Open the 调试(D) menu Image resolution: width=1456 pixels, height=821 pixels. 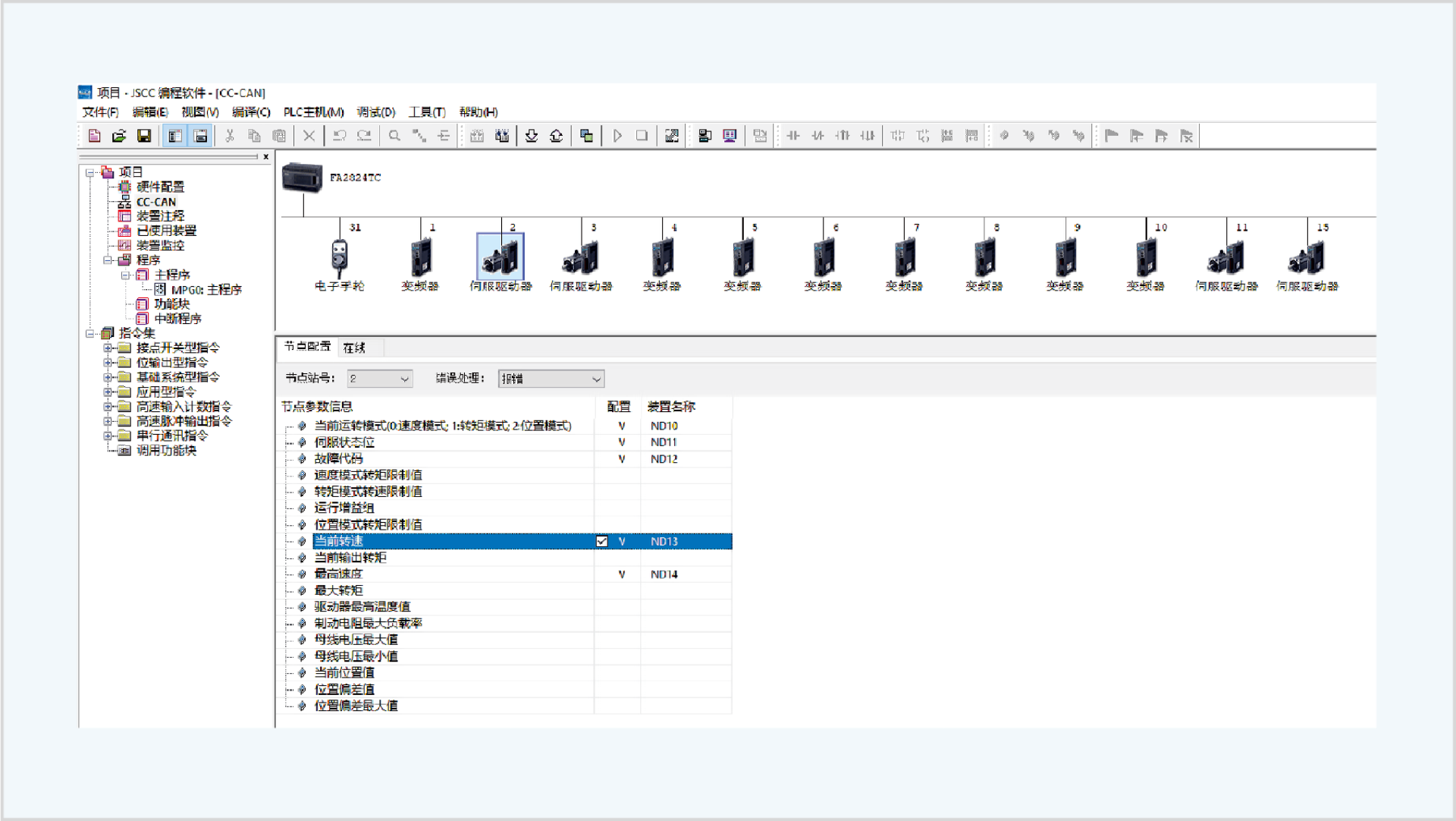click(375, 112)
